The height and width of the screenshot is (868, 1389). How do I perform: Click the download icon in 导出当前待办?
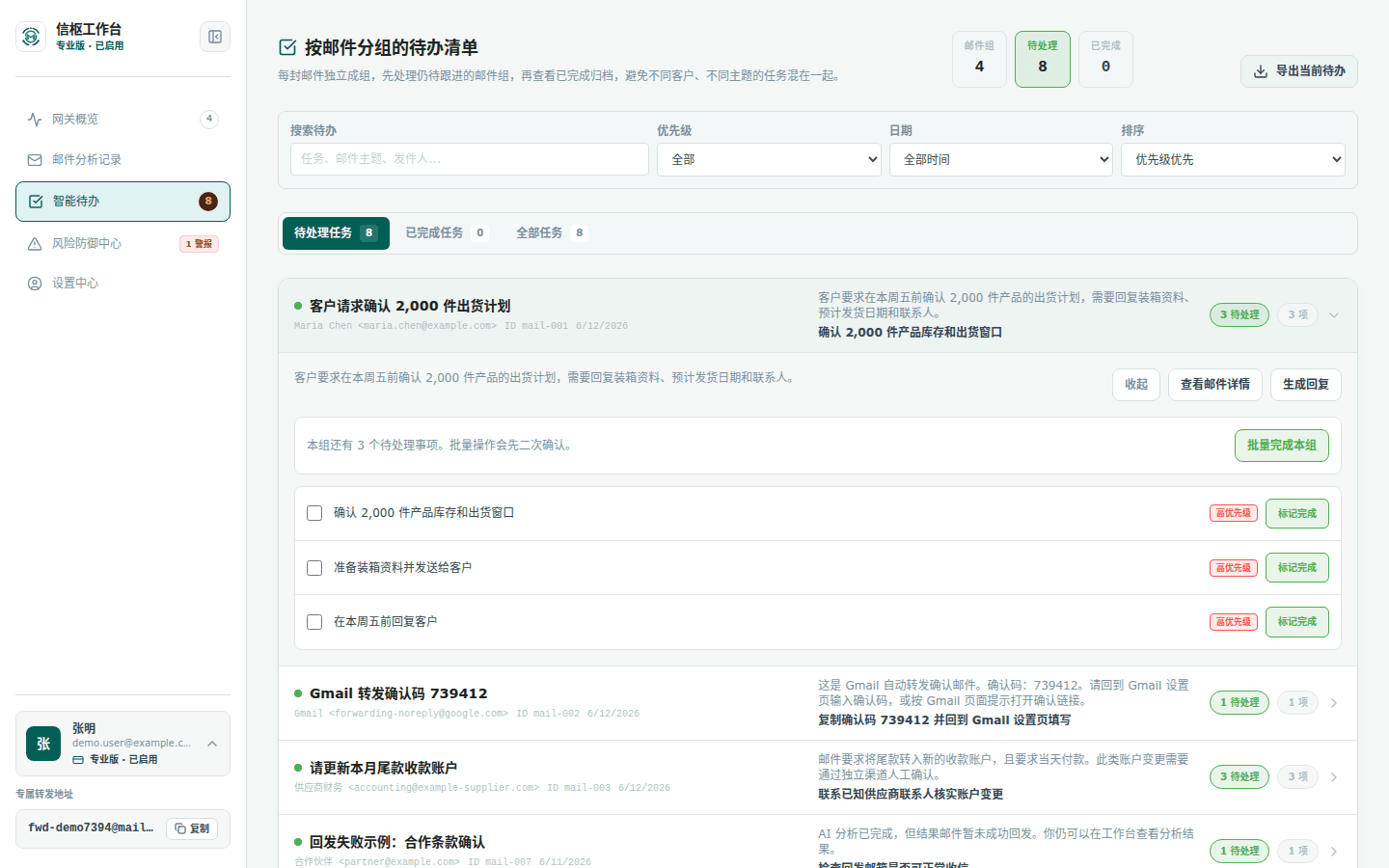(x=1261, y=71)
